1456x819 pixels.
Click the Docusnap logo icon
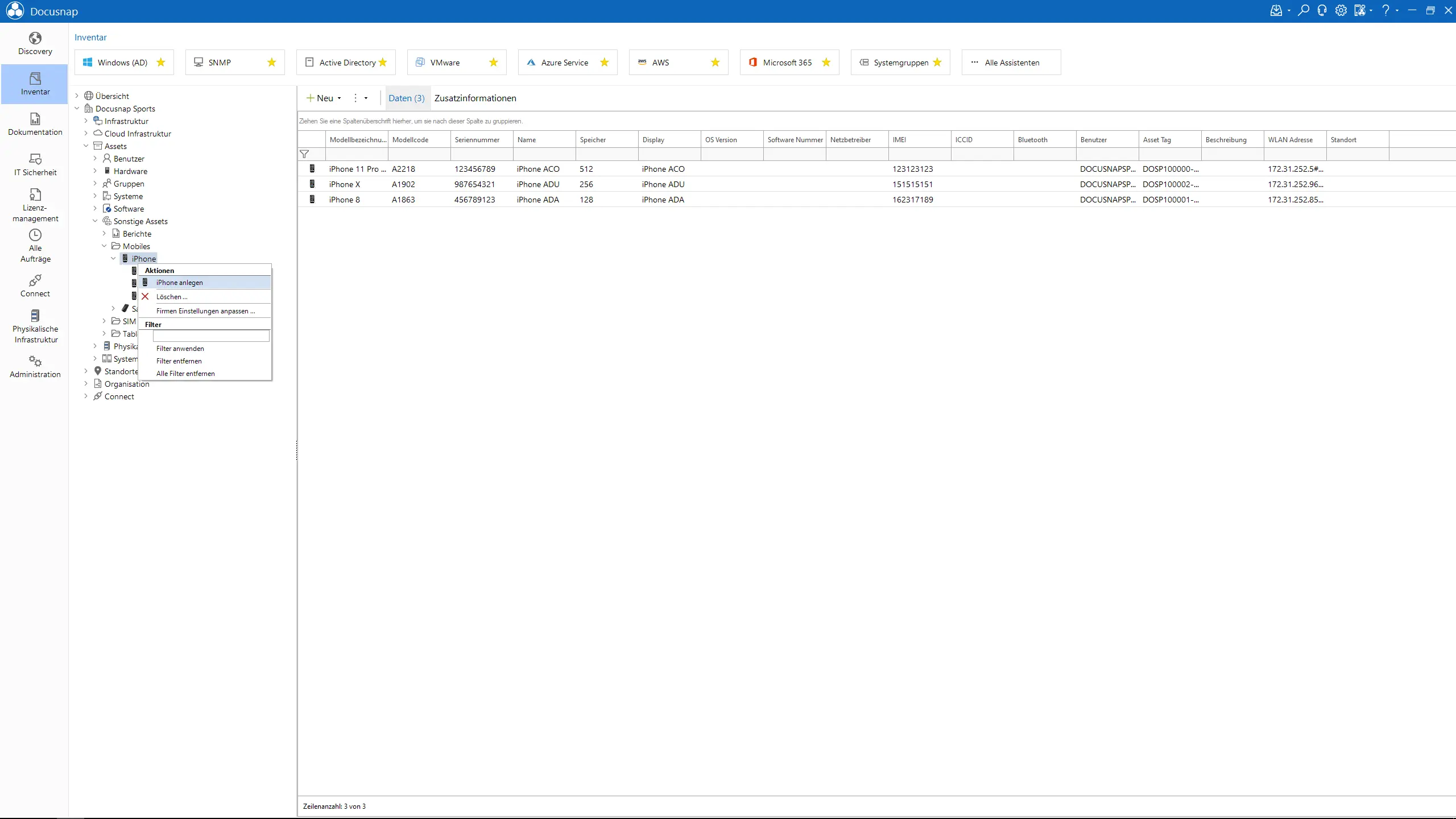pyautogui.click(x=15, y=11)
